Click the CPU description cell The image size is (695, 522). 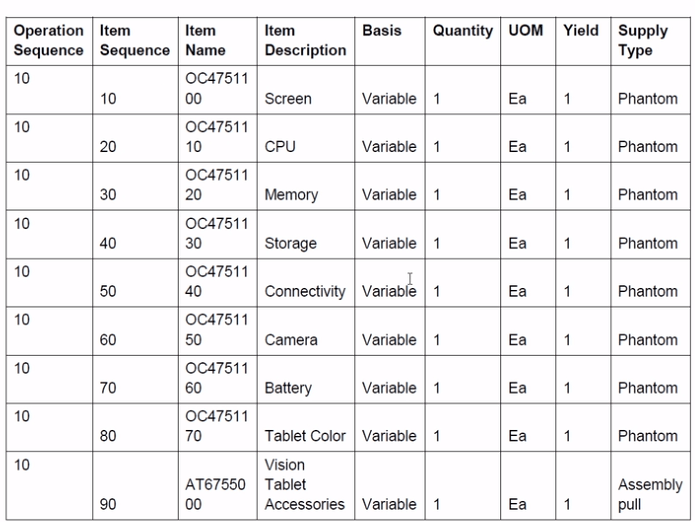point(279,147)
